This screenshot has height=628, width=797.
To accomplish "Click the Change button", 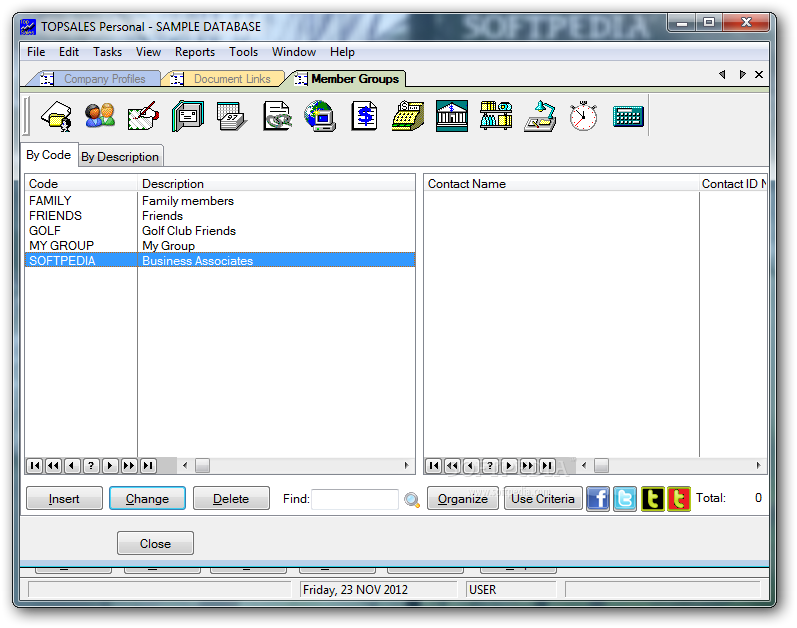I will 147,499.
